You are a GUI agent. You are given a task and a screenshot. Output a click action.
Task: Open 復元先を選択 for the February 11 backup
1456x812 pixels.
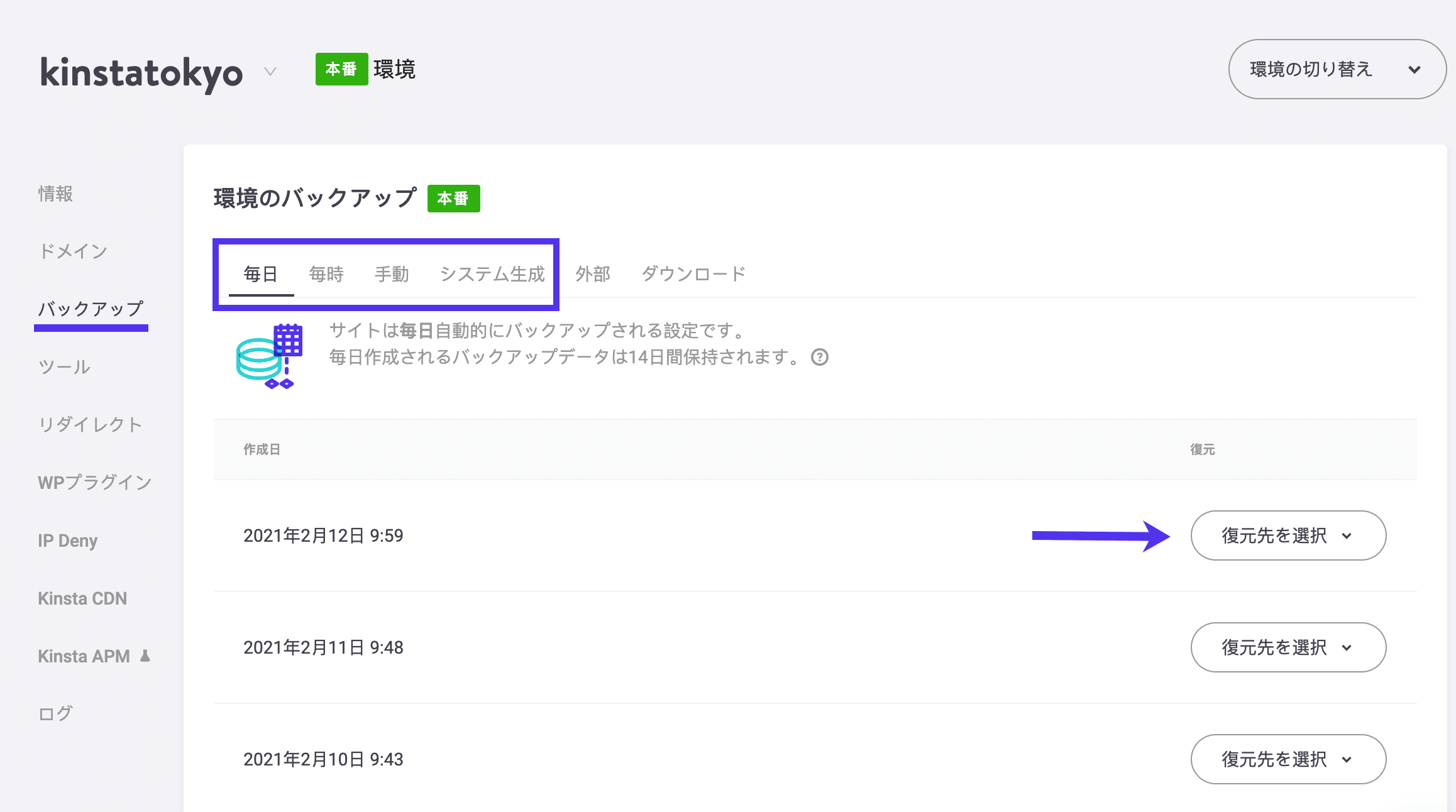[x=1288, y=647]
